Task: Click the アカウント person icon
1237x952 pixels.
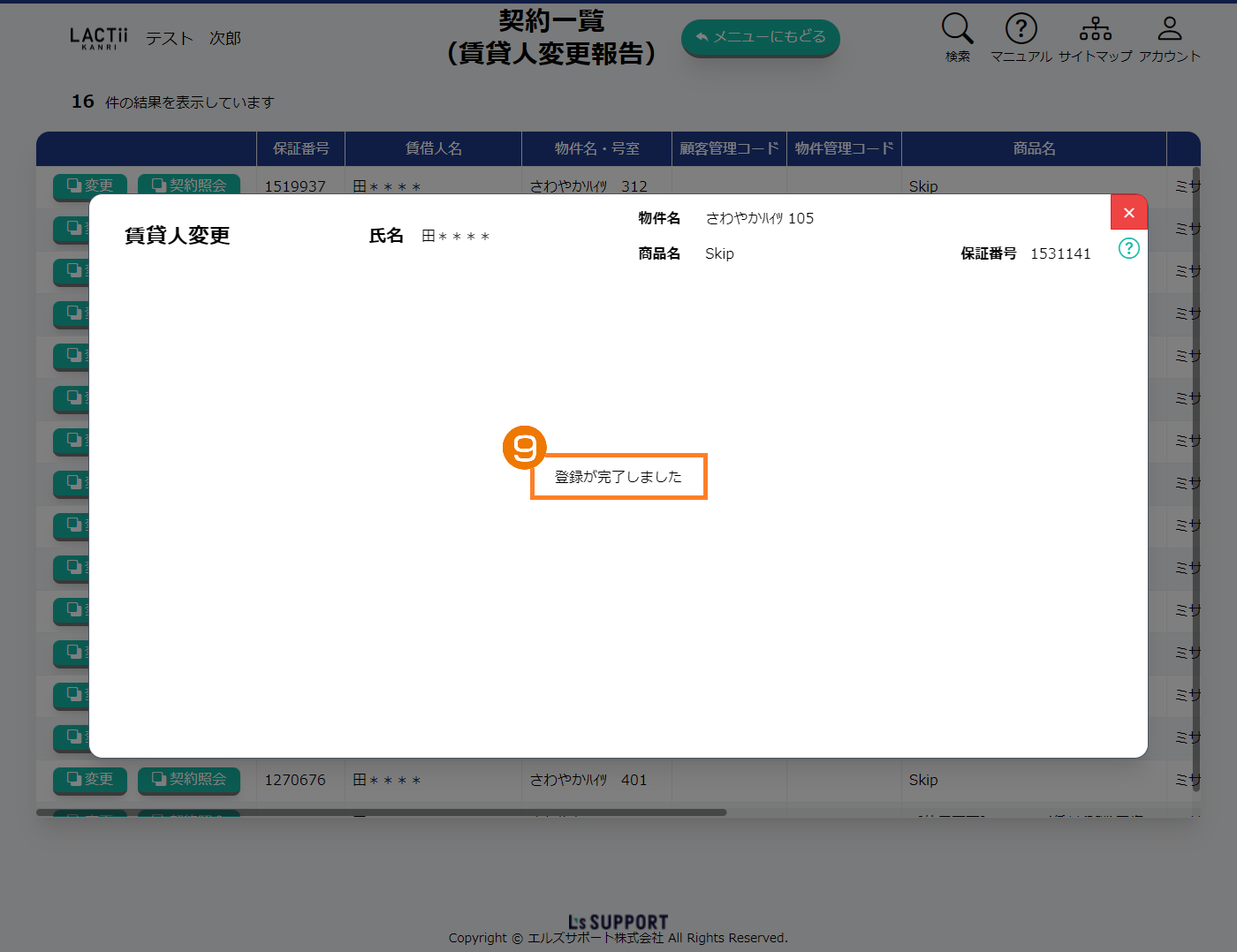Action: tap(1169, 30)
